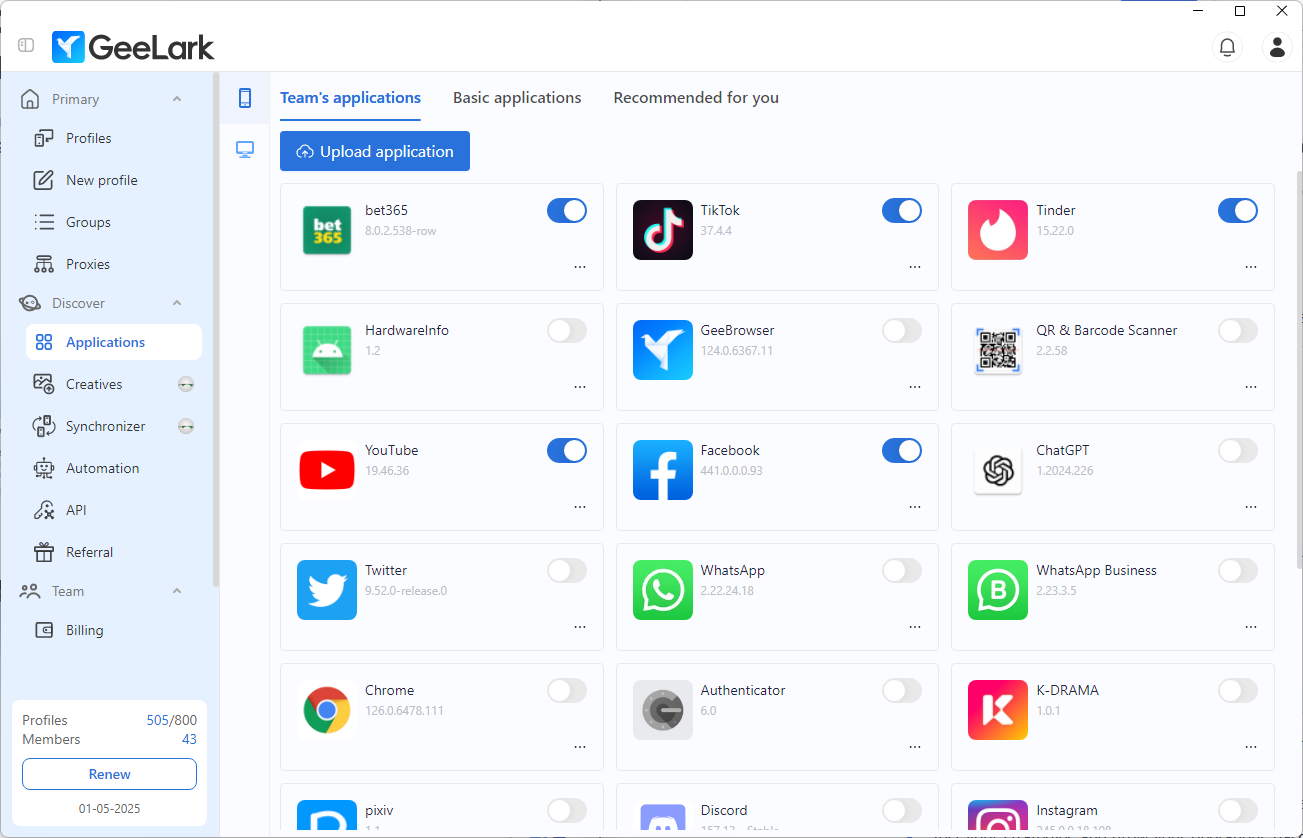
Task: Click the QR & Barcode Scanner icon
Action: 998,350
